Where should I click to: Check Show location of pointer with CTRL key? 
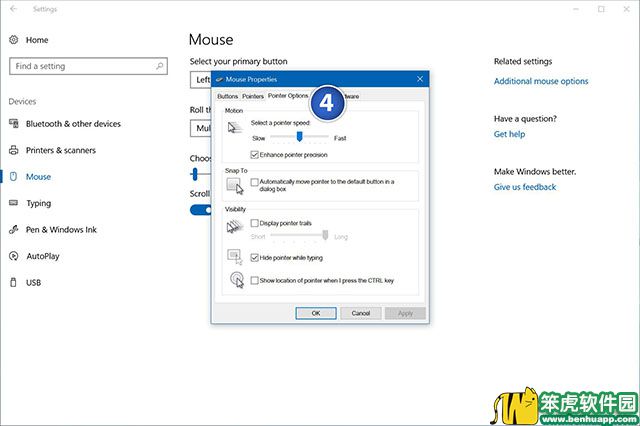click(255, 280)
